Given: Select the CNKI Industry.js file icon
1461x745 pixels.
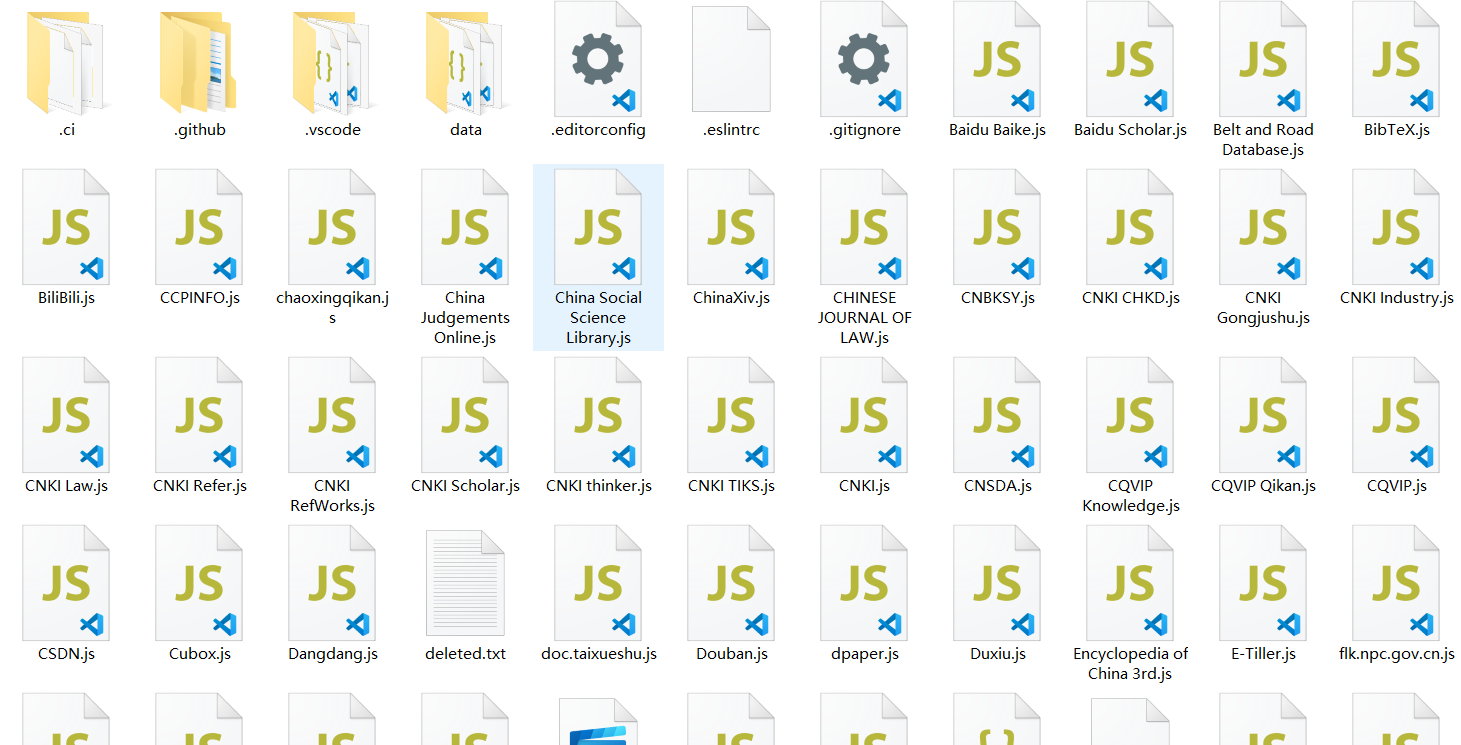Looking at the screenshot, I should tap(1396, 226).
